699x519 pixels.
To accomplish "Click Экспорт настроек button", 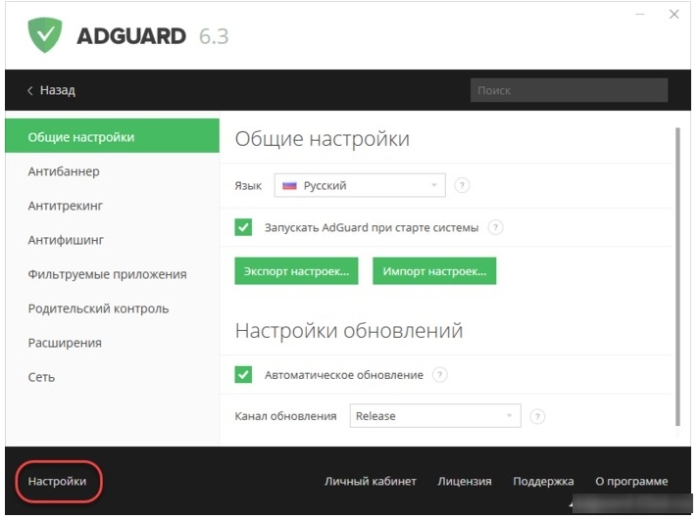I will pos(296,271).
